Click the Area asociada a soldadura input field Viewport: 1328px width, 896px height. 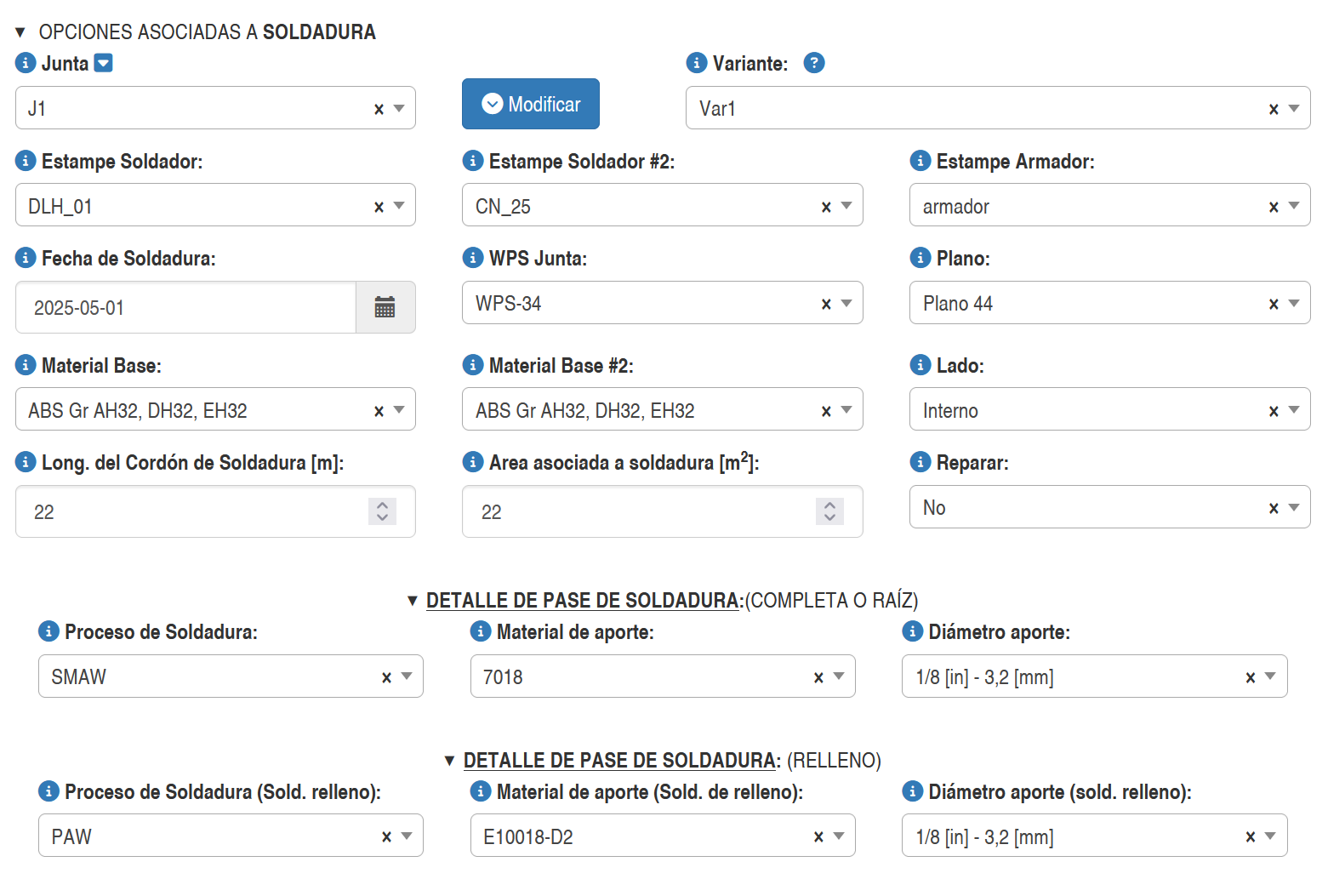(638, 511)
